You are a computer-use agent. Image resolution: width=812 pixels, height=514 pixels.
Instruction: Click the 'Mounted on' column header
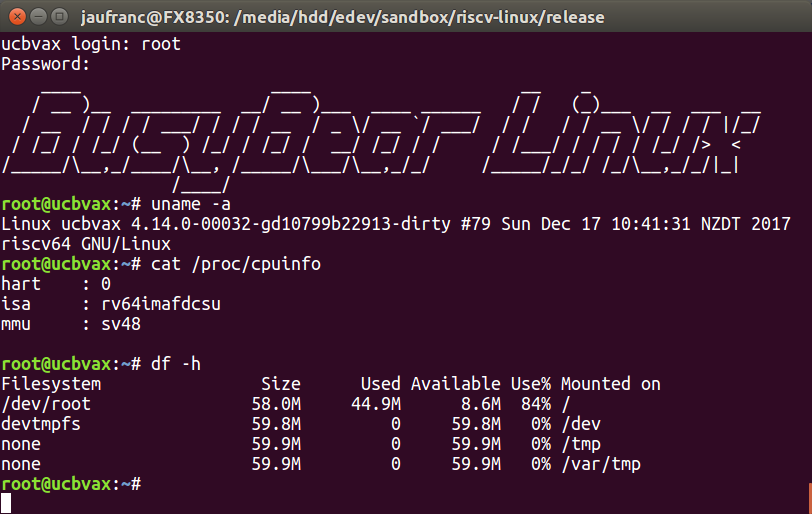611,384
